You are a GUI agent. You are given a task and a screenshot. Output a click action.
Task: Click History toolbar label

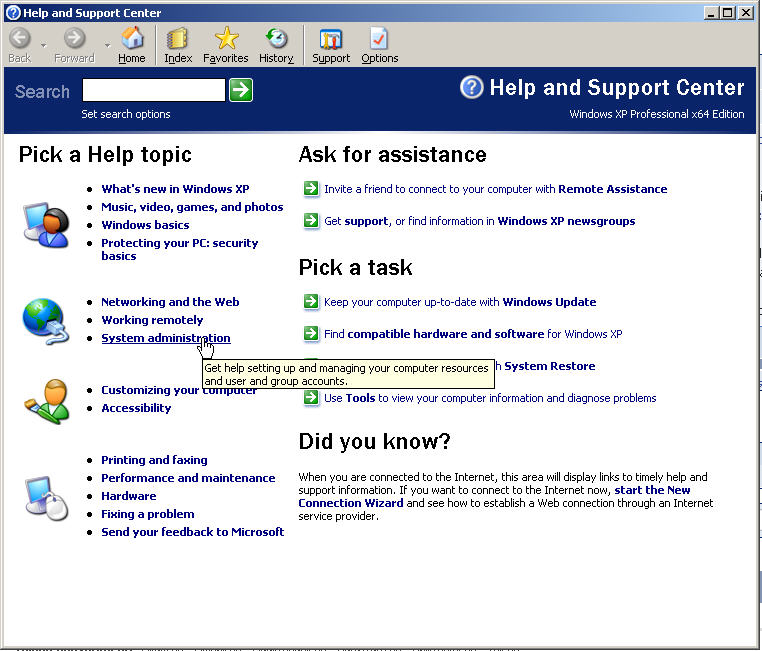click(276, 58)
